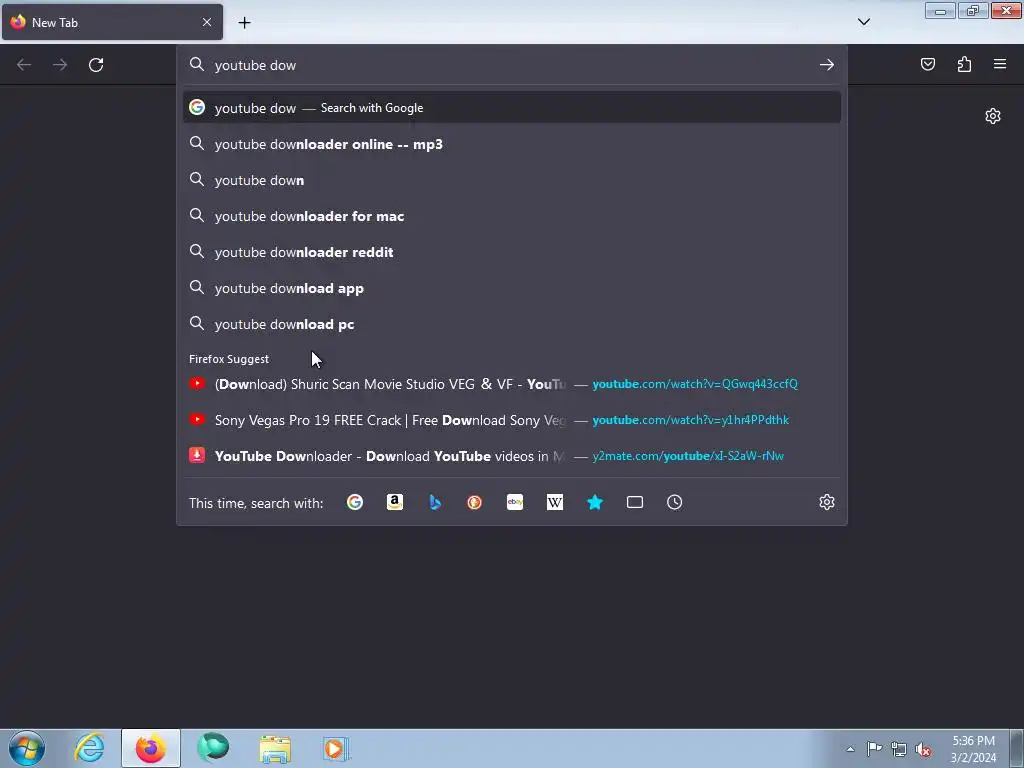Open a new tab with plus button
1024x768 pixels.
(244, 23)
